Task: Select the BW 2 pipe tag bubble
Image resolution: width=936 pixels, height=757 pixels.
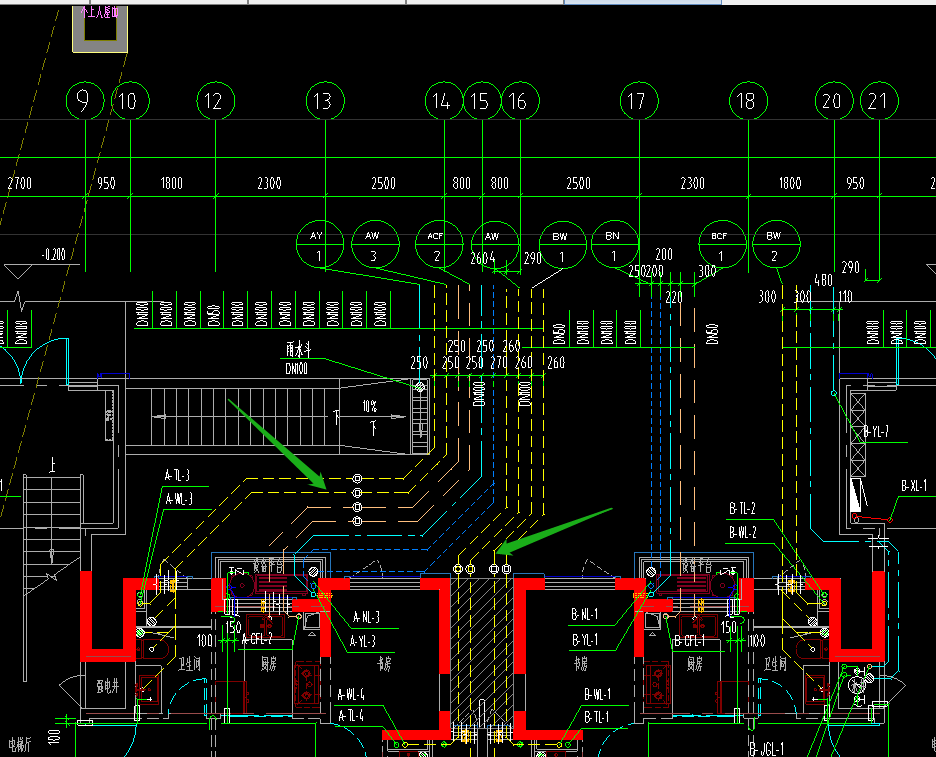Action: [x=776, y=245]
